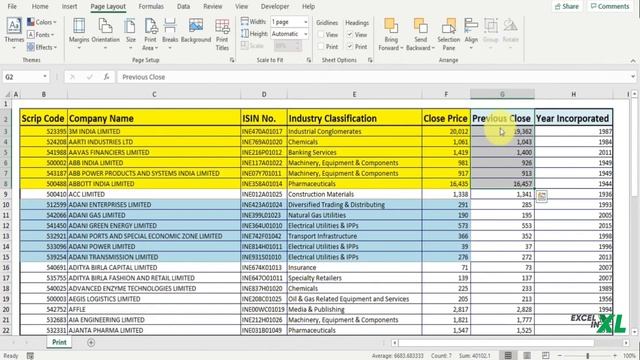Switch to Normal view
This screenshot has height=360, width=640.
tap(508, 356)
